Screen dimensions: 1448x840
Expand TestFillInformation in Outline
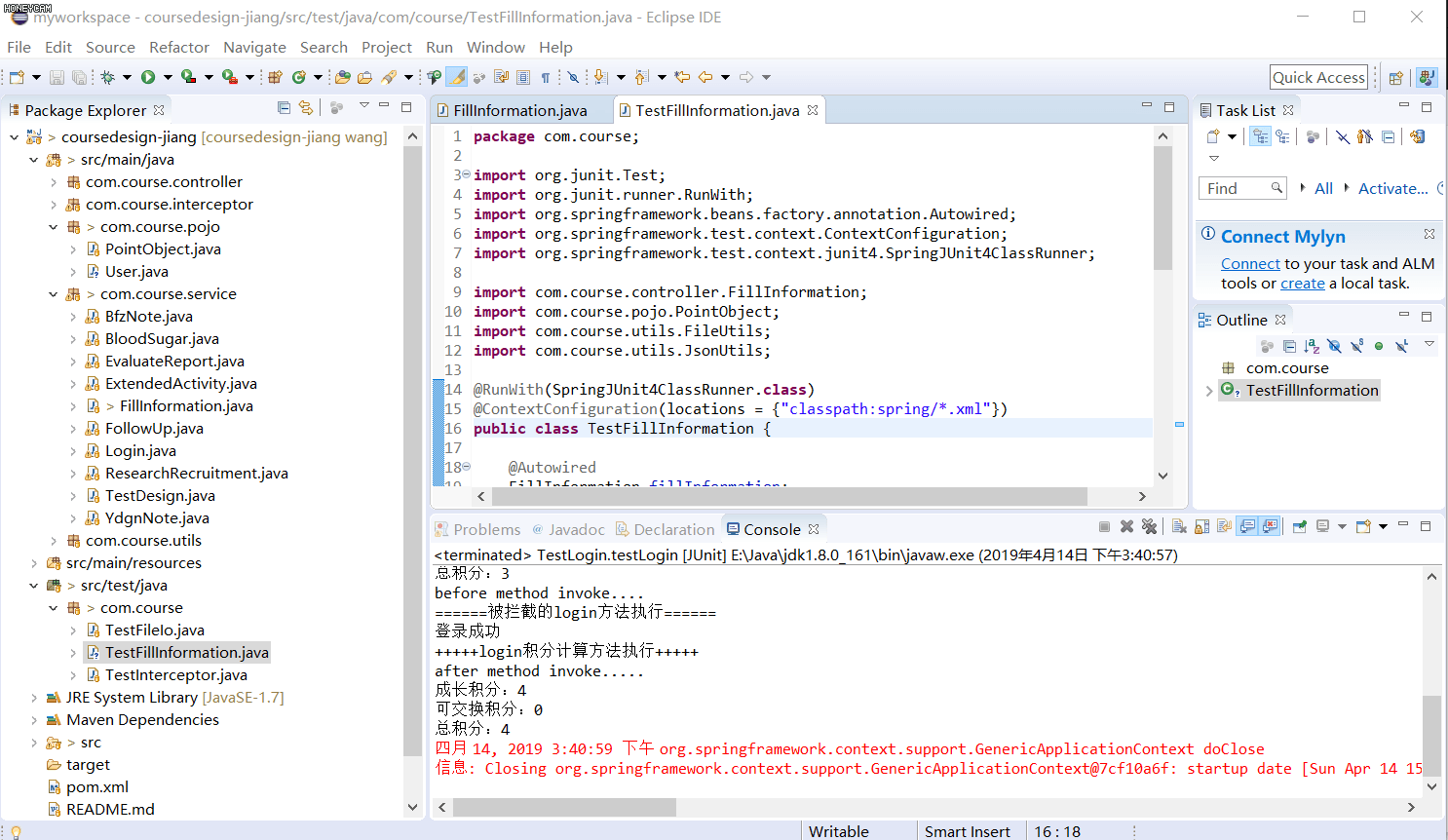click(x=1208, y=391)
